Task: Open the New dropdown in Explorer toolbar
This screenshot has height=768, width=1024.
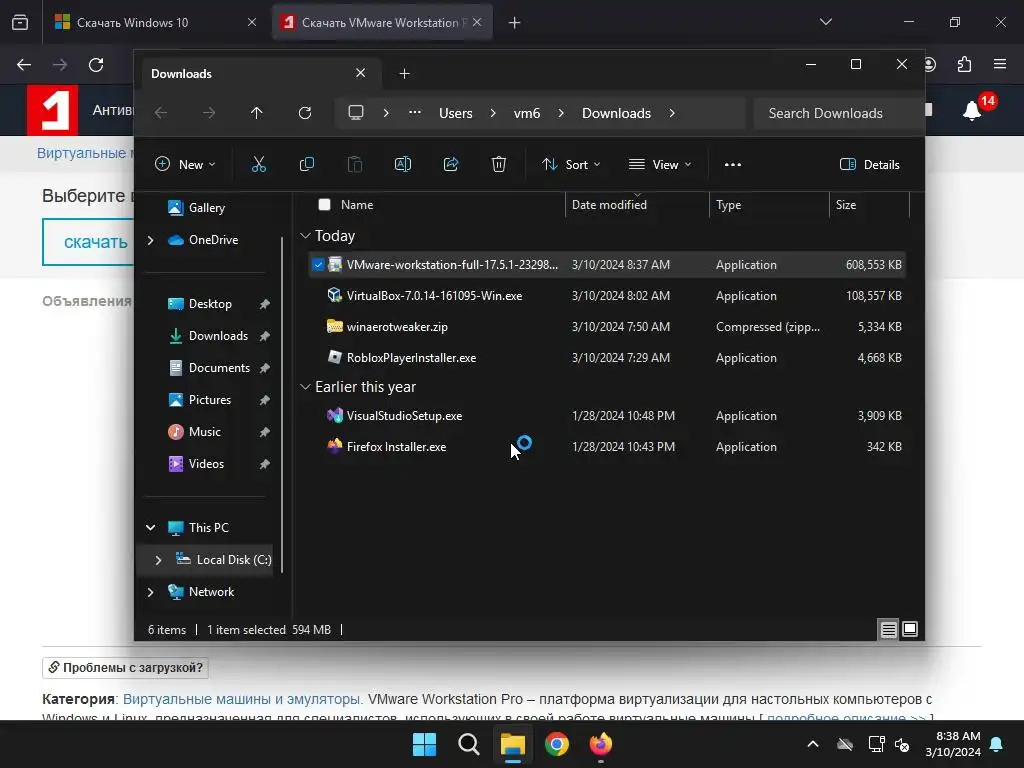Action: [185, 165]
